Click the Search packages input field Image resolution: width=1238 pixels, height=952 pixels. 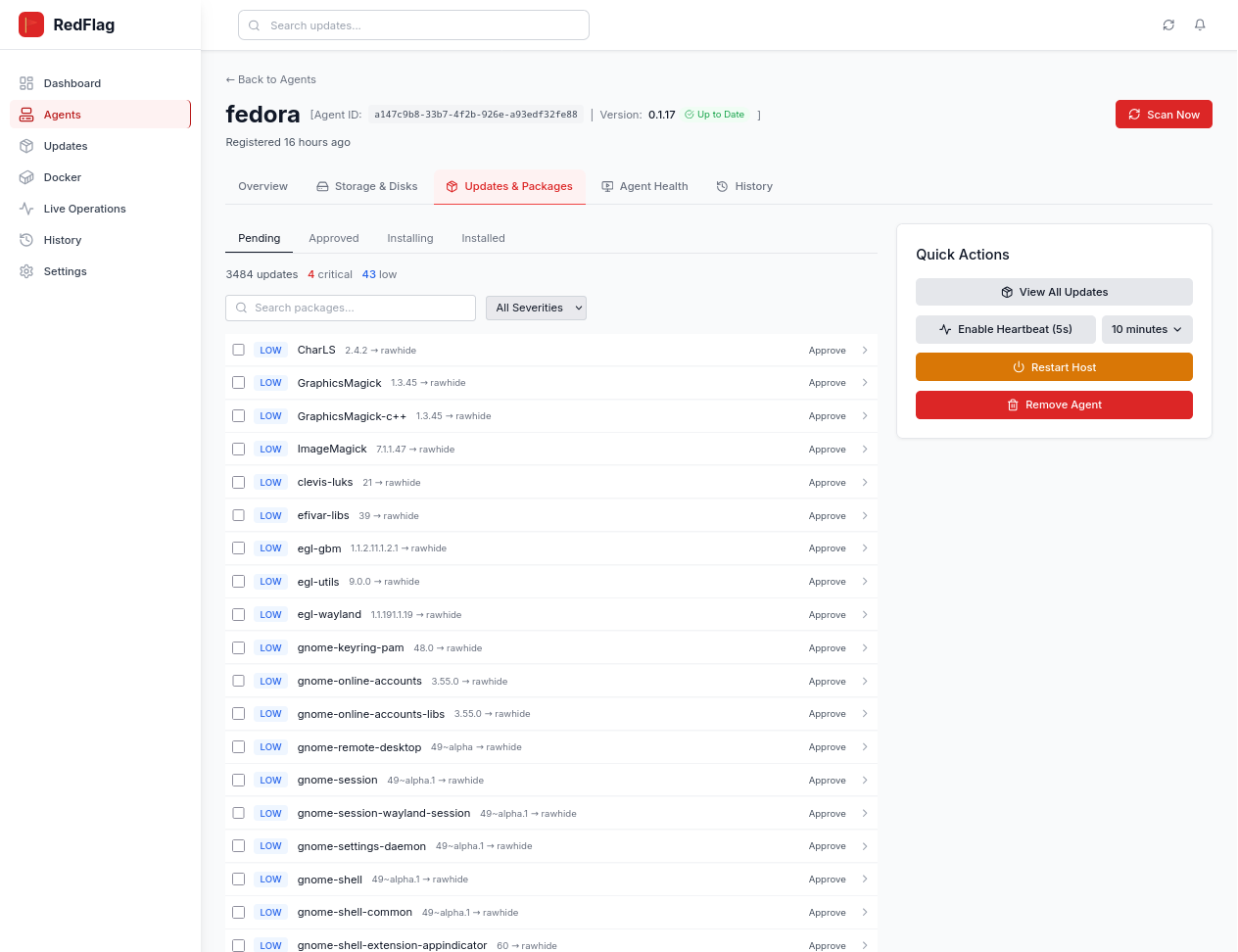coord(351,308)
